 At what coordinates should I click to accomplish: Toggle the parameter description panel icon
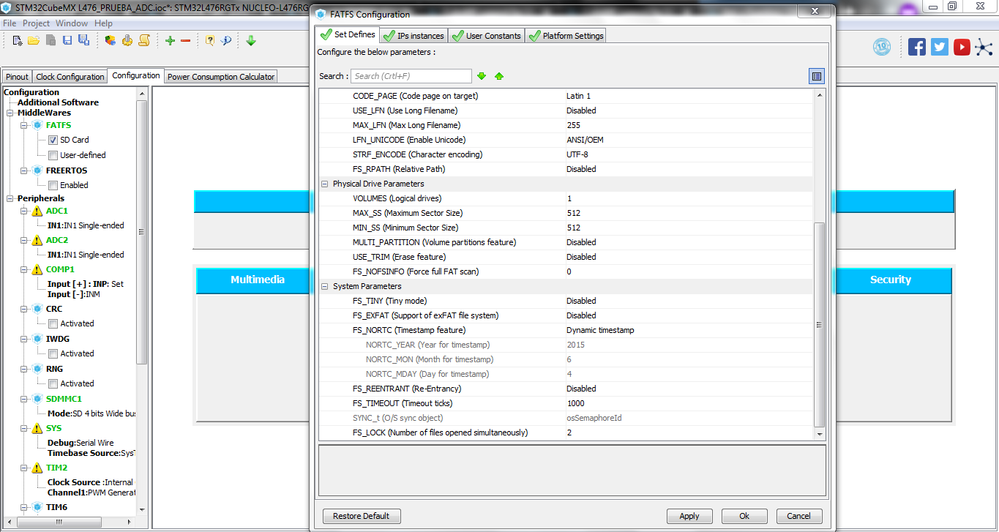click(x=817, y=76)
